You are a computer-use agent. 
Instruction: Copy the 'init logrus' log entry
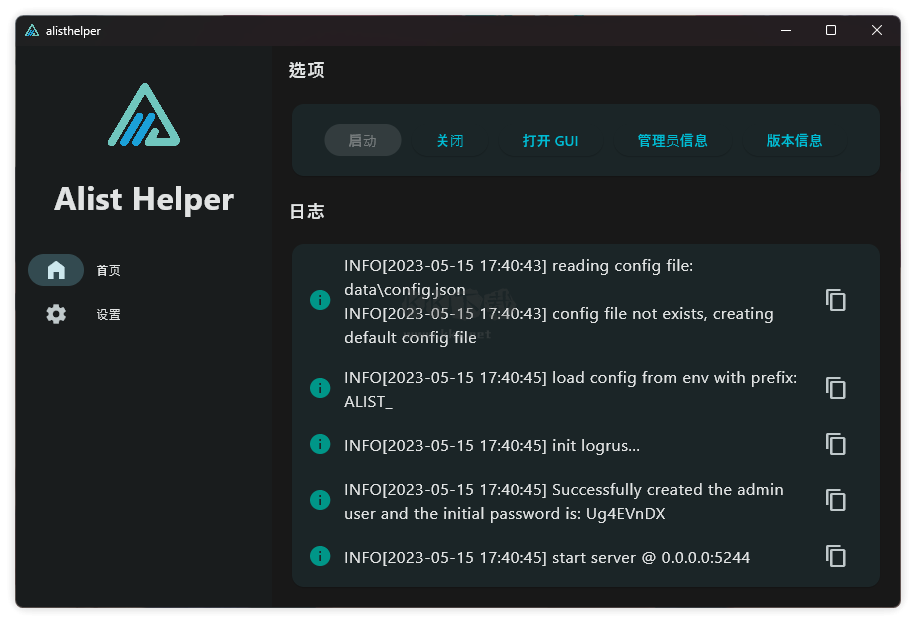point(836,445)
